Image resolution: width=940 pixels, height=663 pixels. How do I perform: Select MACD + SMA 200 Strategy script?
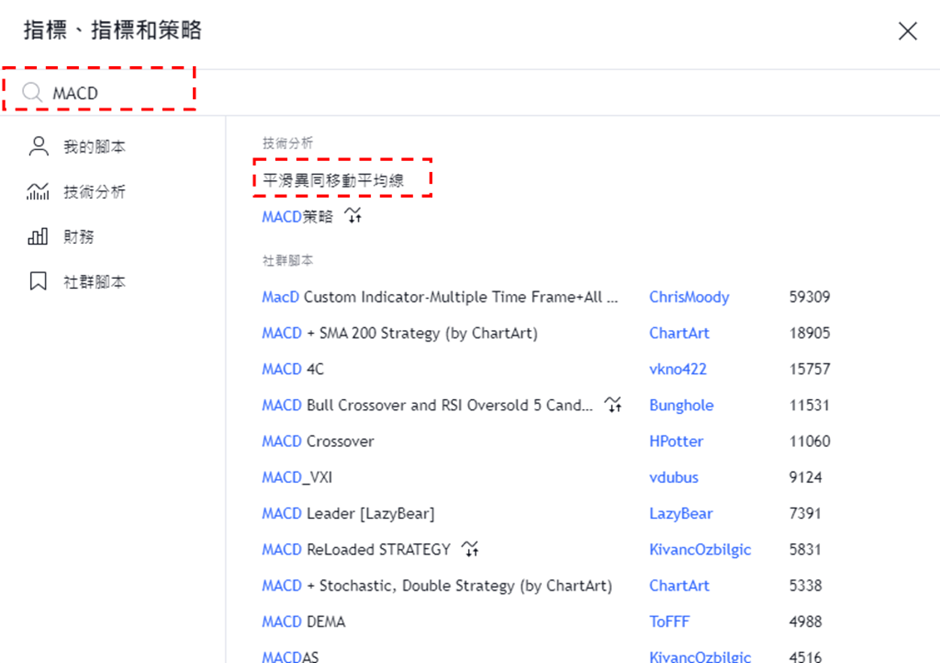tap(400, 333)
